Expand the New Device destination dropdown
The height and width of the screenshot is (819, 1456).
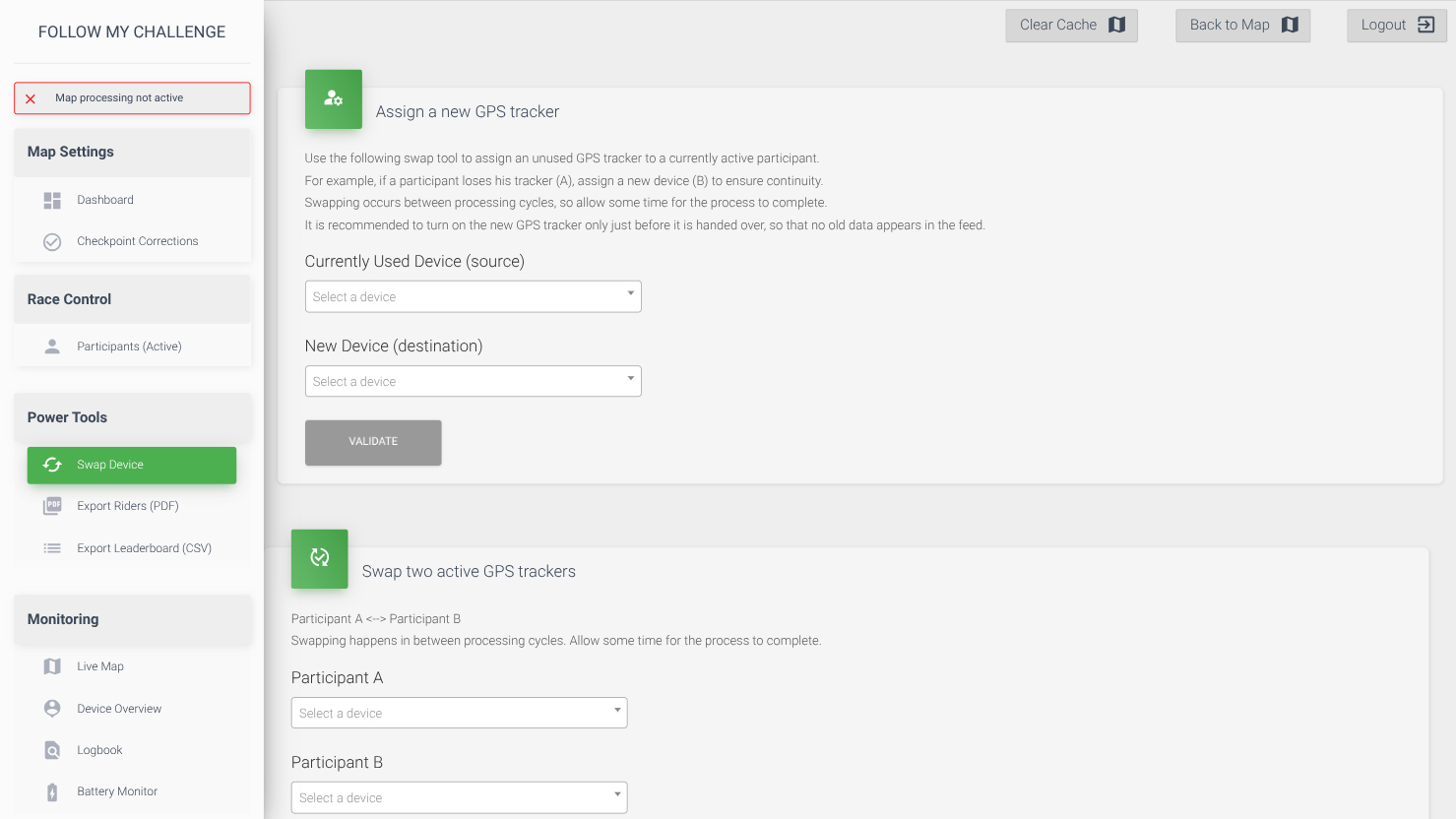pos(473,381)
